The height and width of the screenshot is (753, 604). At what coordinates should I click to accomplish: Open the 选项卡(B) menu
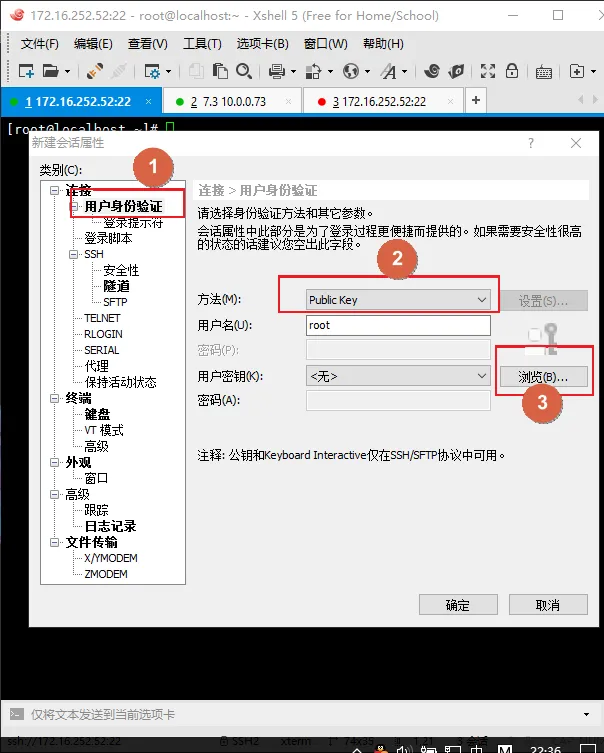(263, 44)
